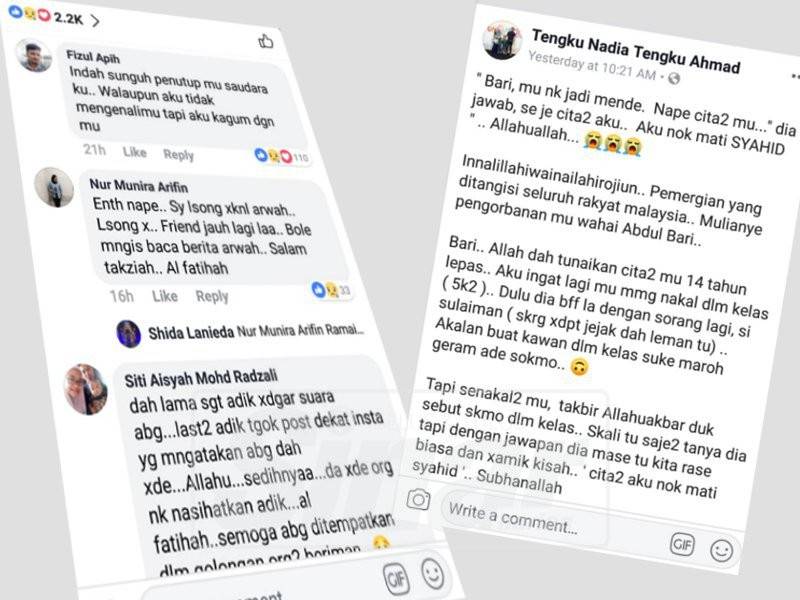
Task: Reply to Nur Munira Arifin's comment
Action: click(212, 296)
